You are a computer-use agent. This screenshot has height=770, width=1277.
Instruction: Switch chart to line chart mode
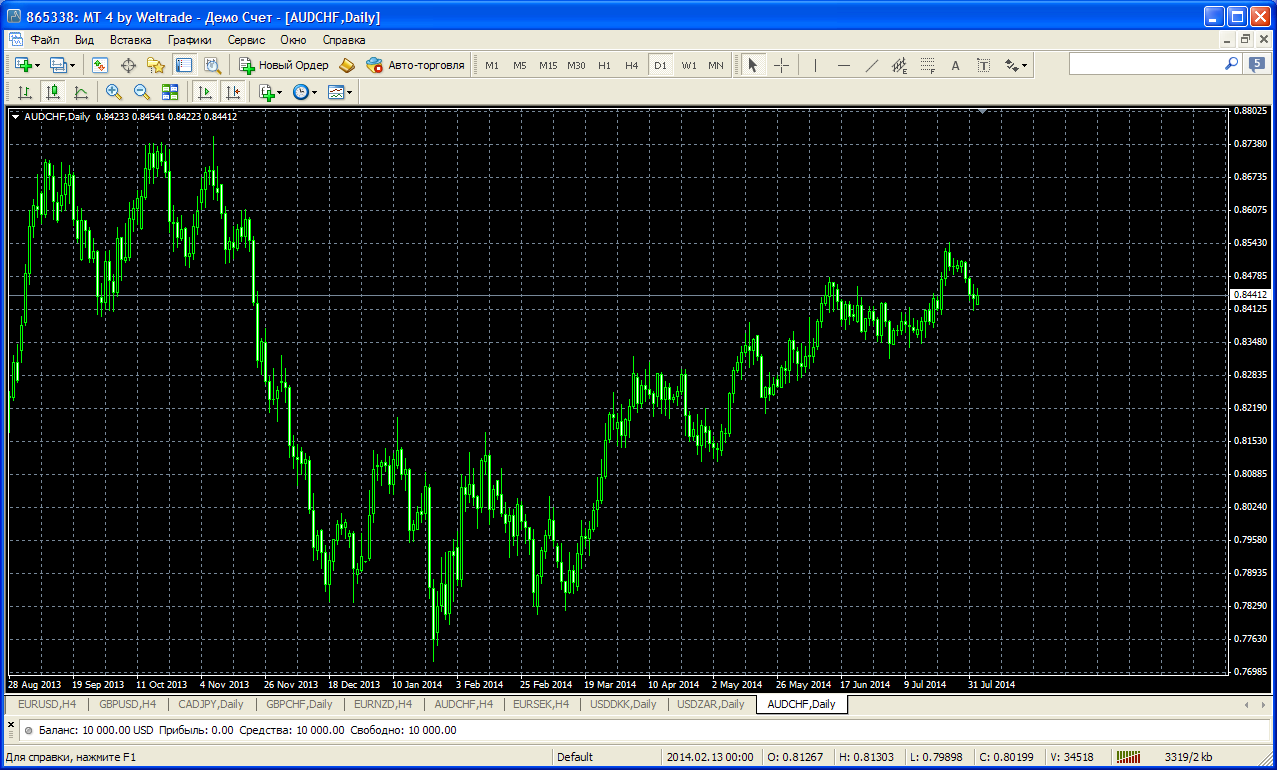(x=80, y=92)
